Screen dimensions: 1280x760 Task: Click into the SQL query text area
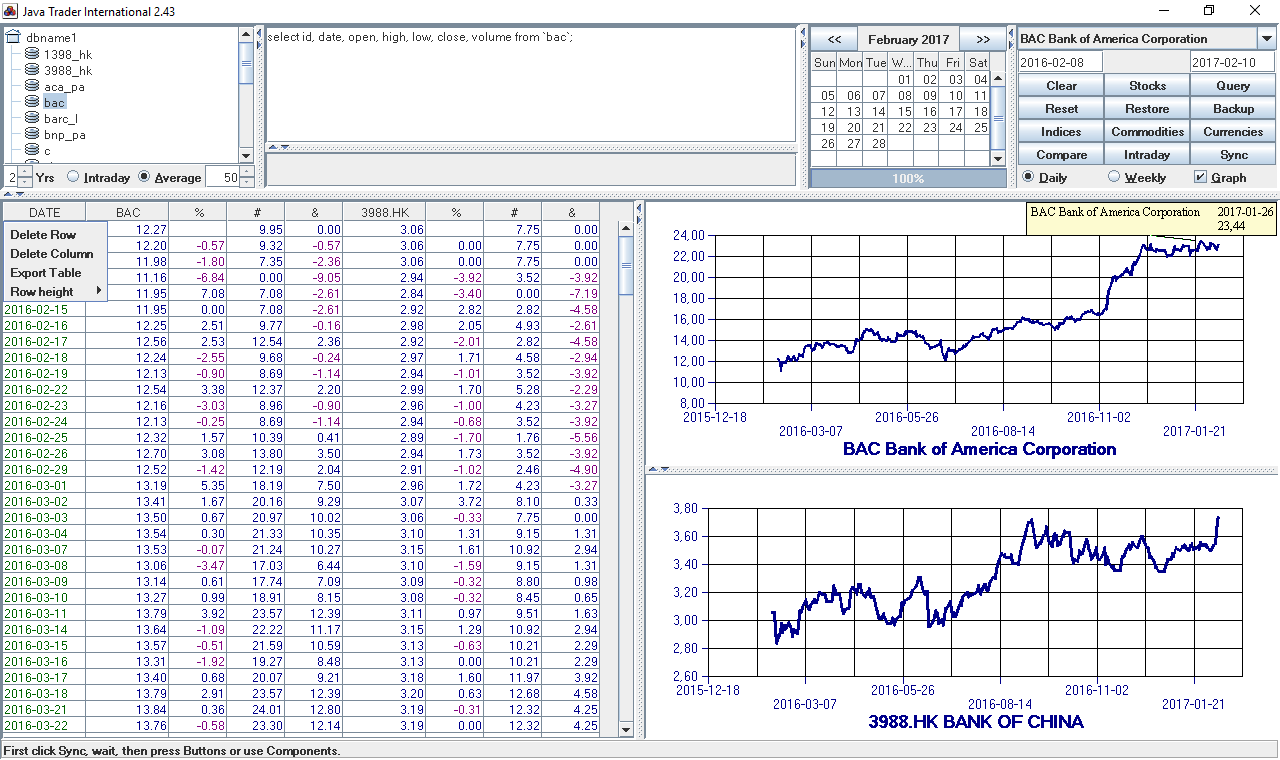tap(530, 85)
